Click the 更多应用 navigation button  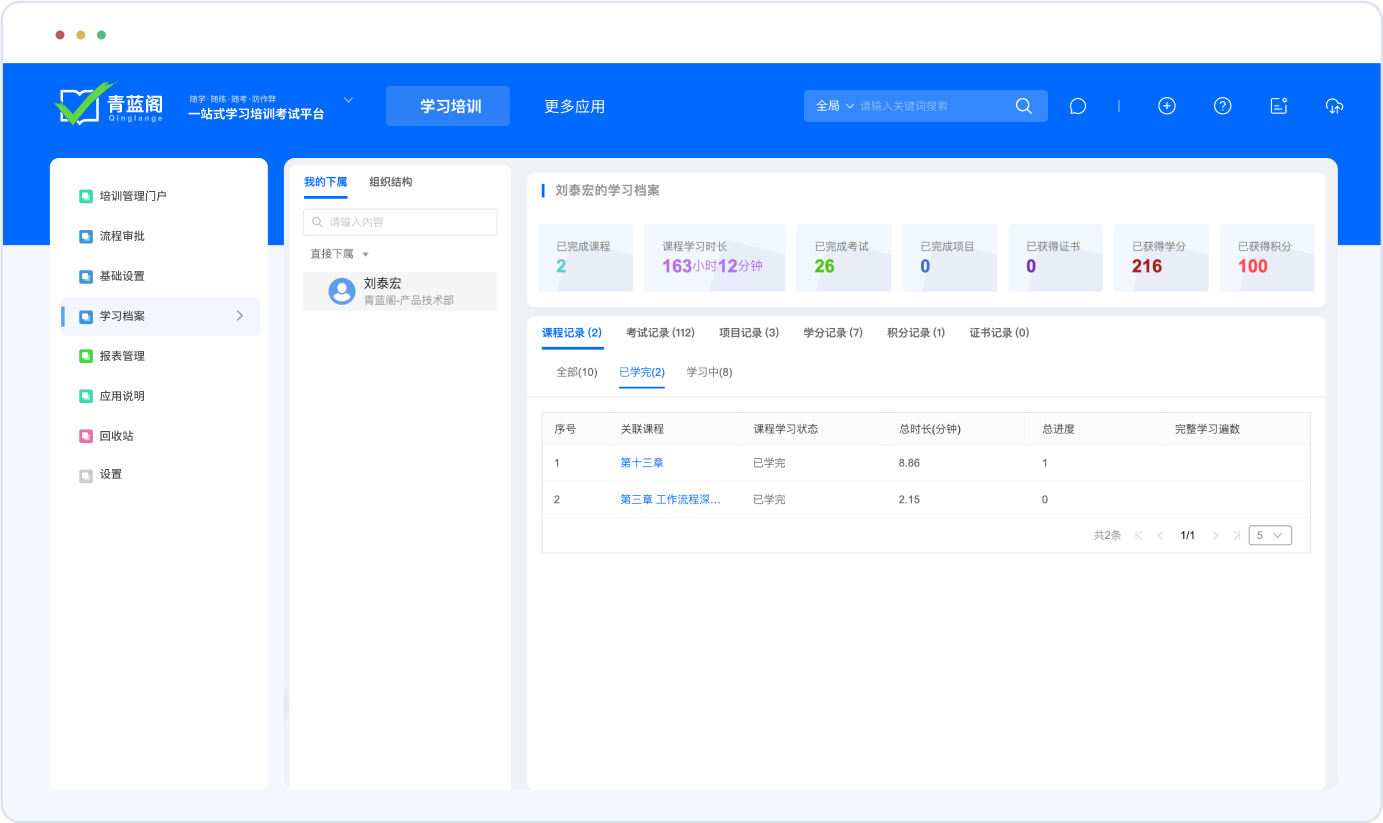574,106
